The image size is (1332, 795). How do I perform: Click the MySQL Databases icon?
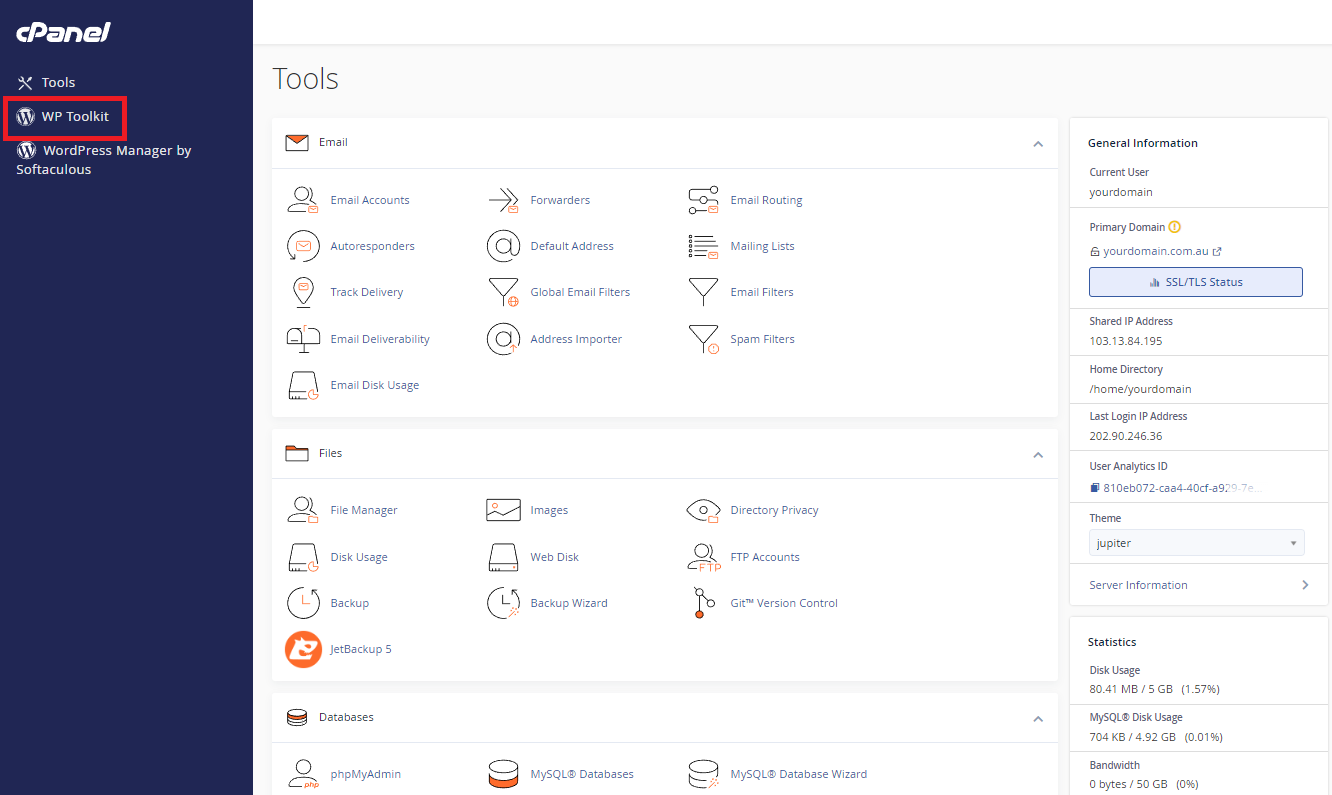pyautogui.click(x=503, y=774)
